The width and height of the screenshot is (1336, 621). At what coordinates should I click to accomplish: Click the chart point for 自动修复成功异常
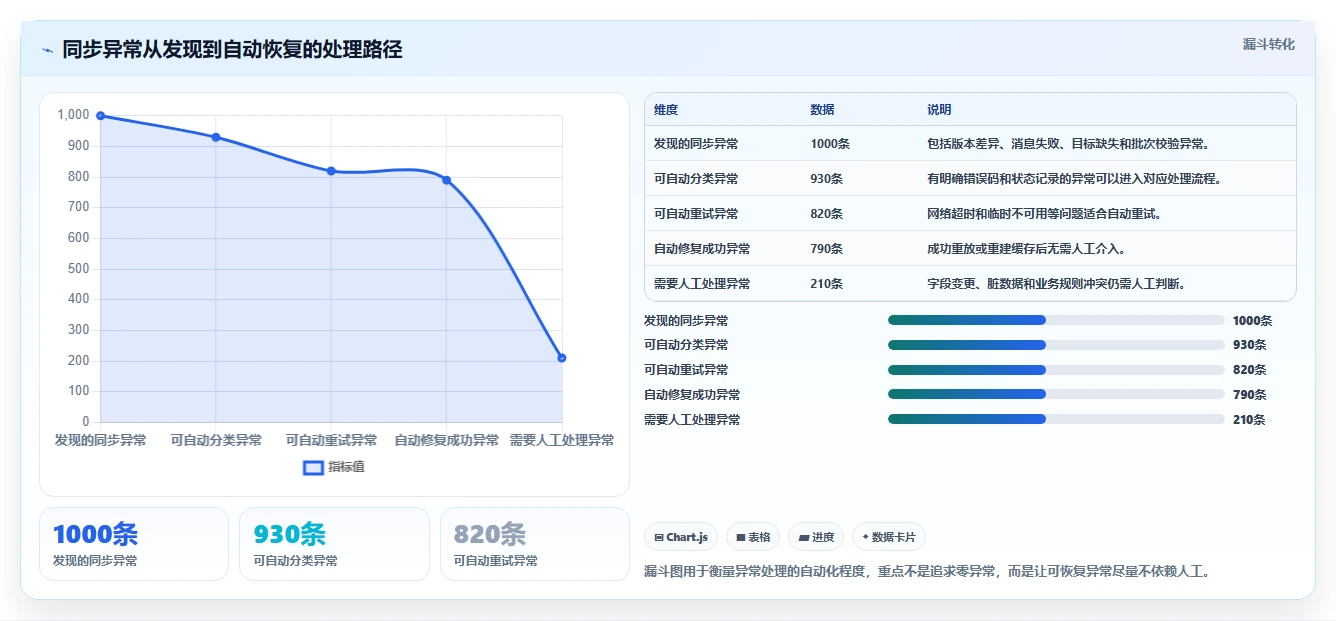[x=447, y=180]
